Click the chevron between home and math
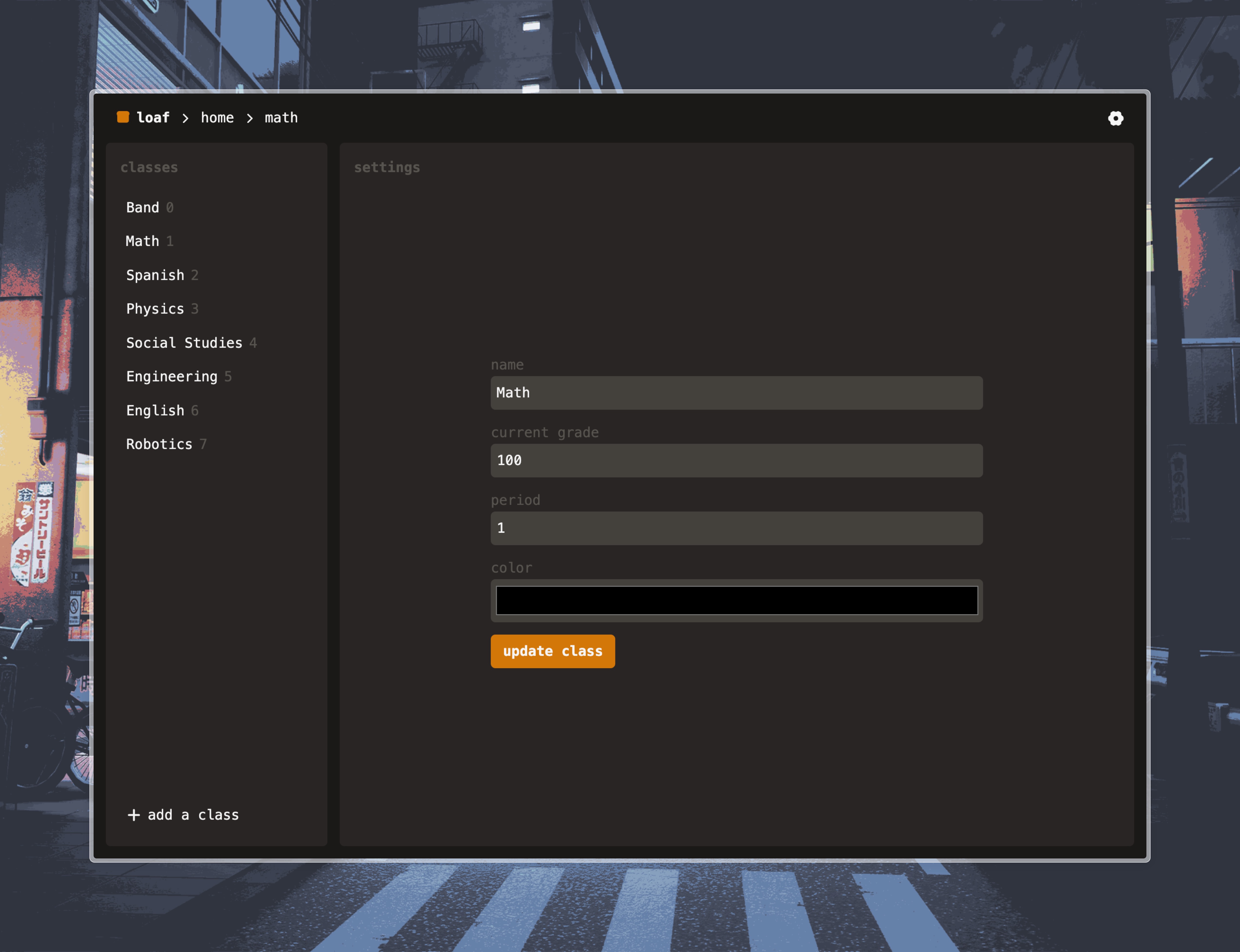Viewport: 1240px width, 952px height. point(250,118)
